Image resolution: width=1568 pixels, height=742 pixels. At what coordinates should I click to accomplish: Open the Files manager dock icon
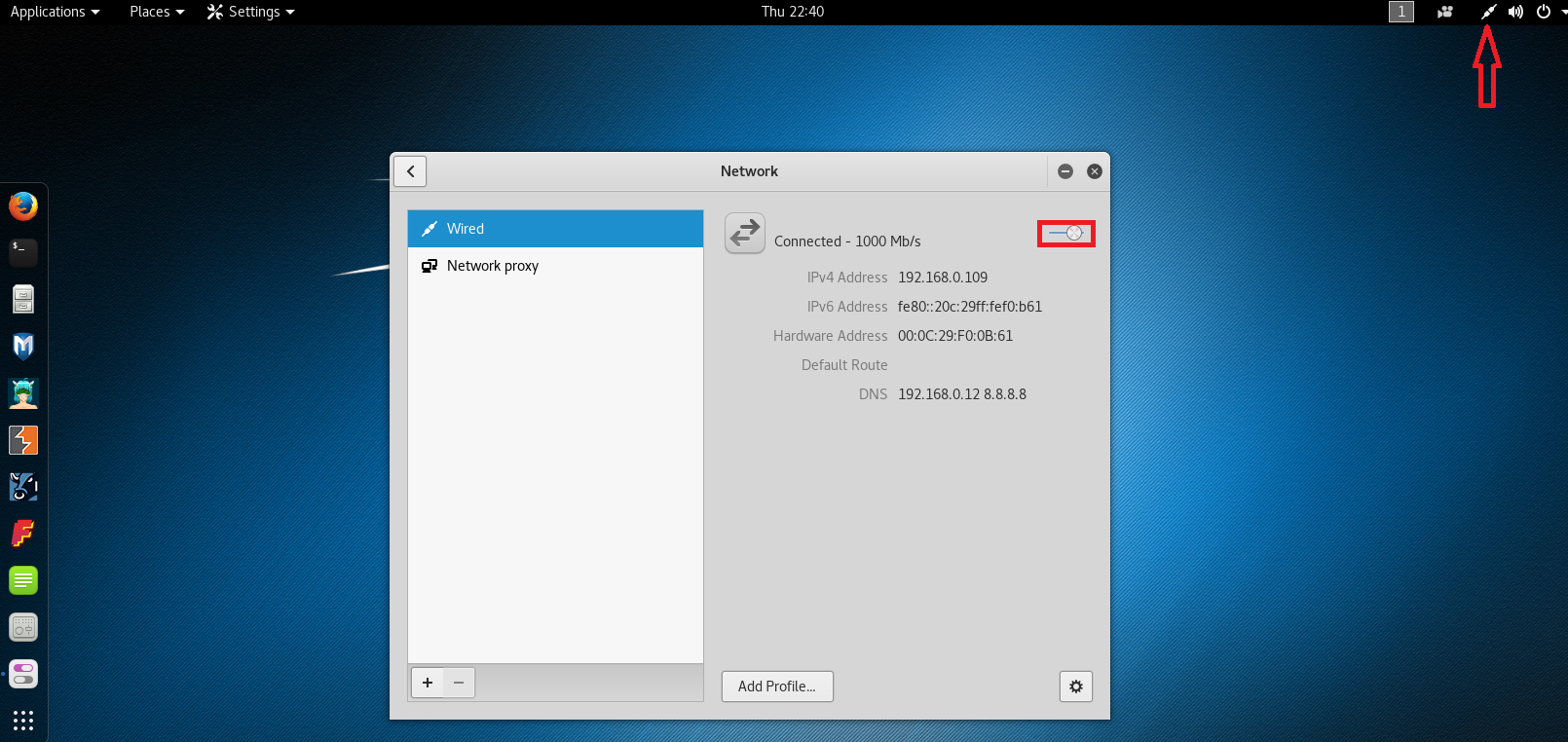click(x=23, y=300)
